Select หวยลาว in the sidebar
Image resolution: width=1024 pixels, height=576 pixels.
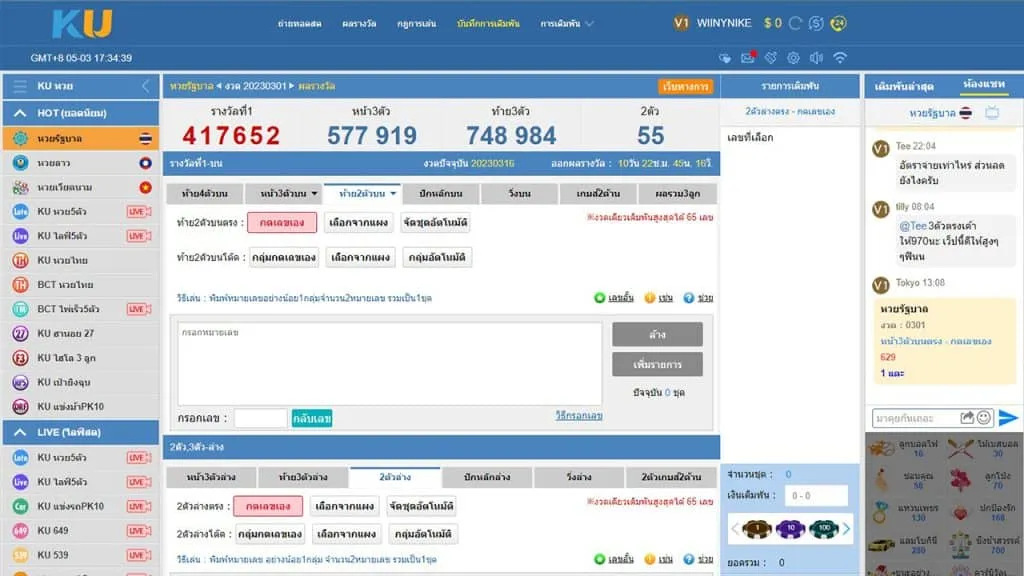(x=81, y=163)
